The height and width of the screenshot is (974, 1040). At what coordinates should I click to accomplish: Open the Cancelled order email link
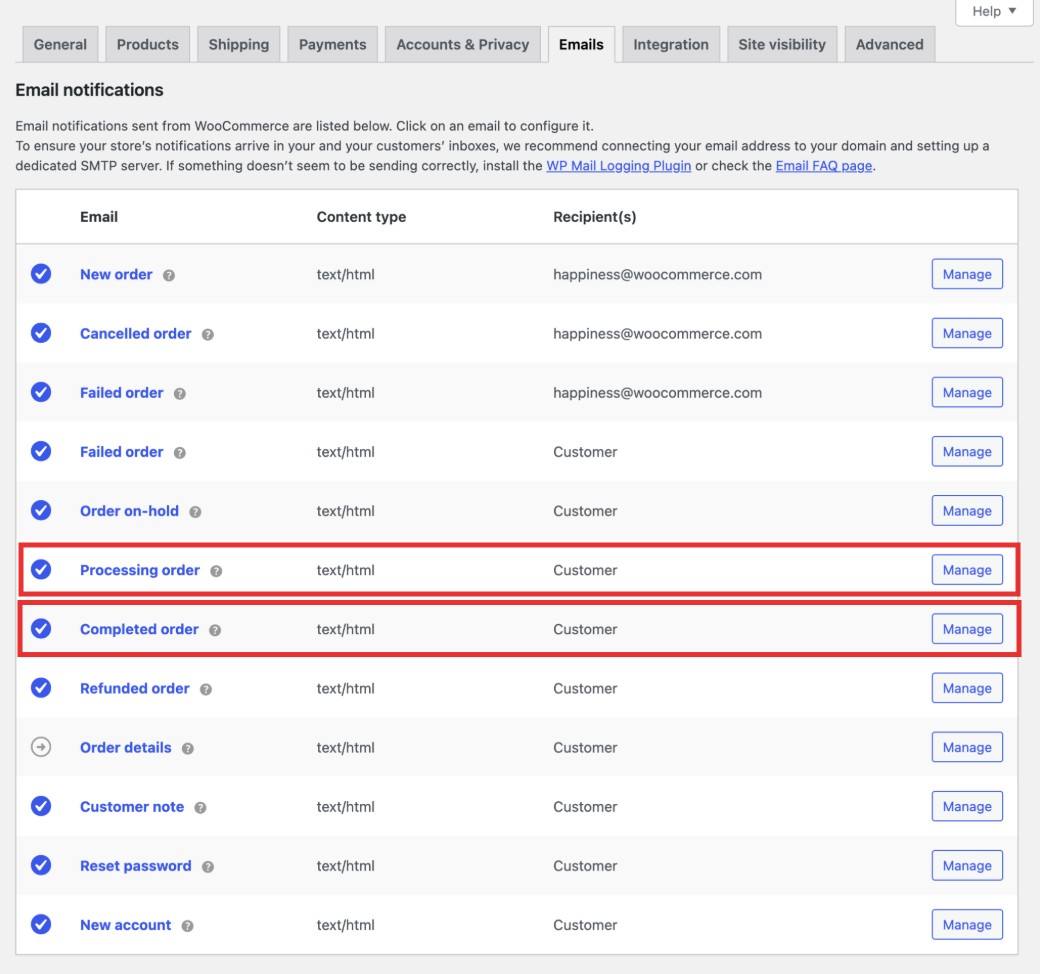(x=136, y=333)
